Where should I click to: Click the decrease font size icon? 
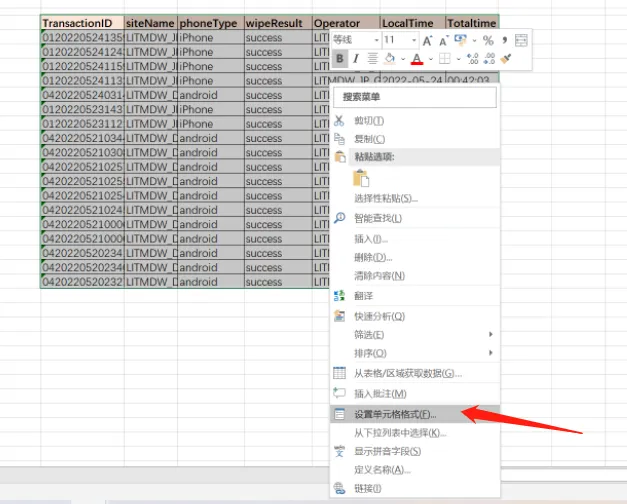tap(443, 40)
